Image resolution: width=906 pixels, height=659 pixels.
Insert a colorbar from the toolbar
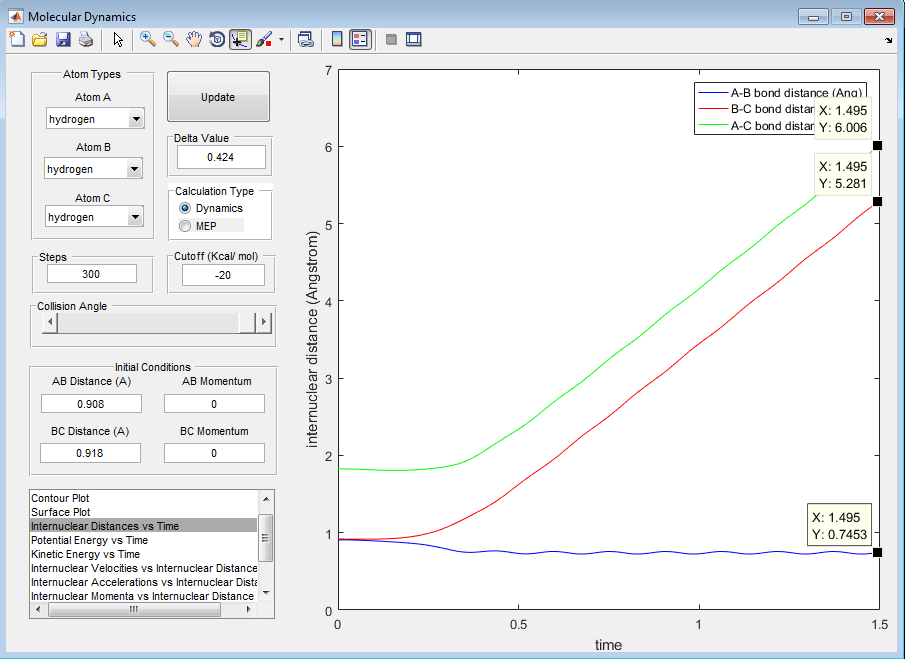coord(337,39)
